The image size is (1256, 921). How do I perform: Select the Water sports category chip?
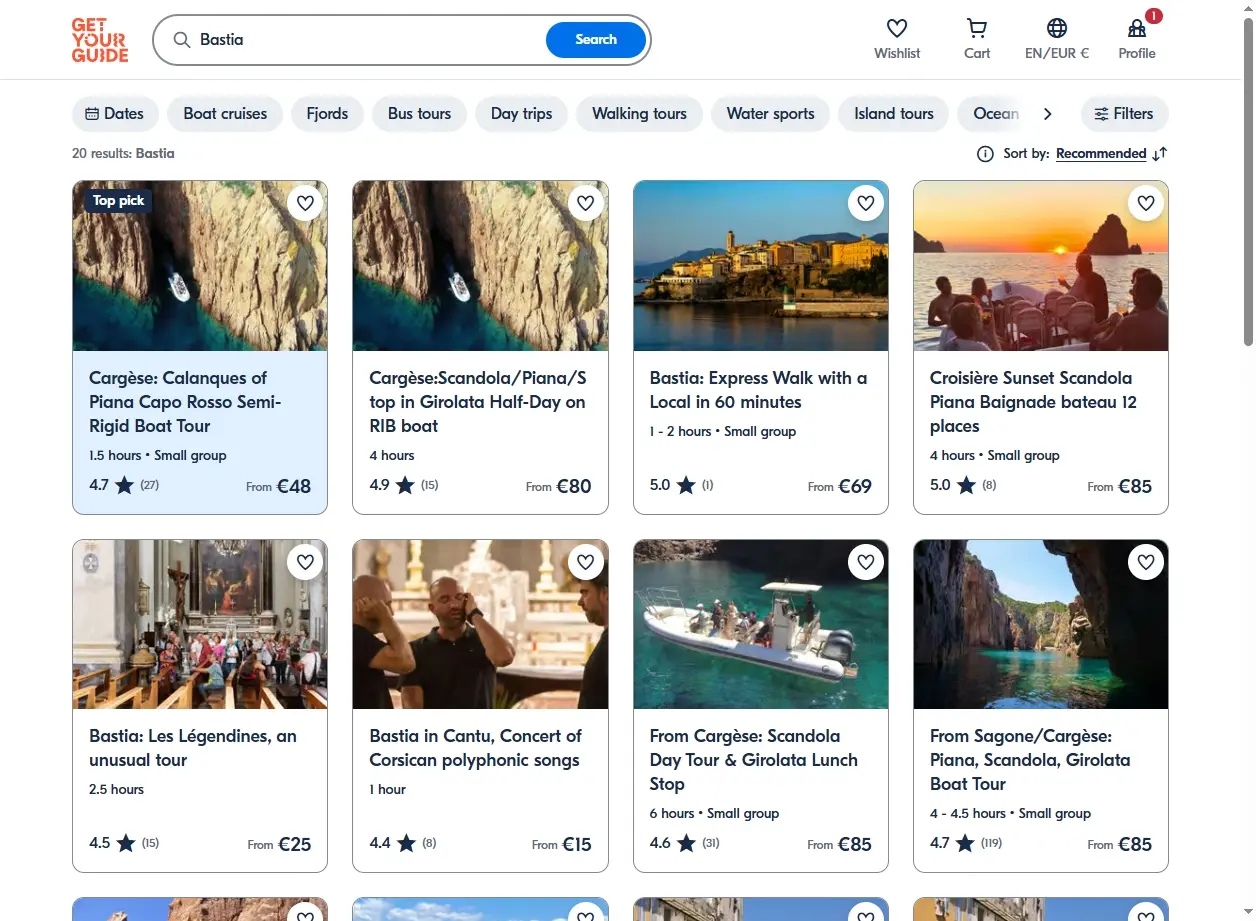[770, 114]
